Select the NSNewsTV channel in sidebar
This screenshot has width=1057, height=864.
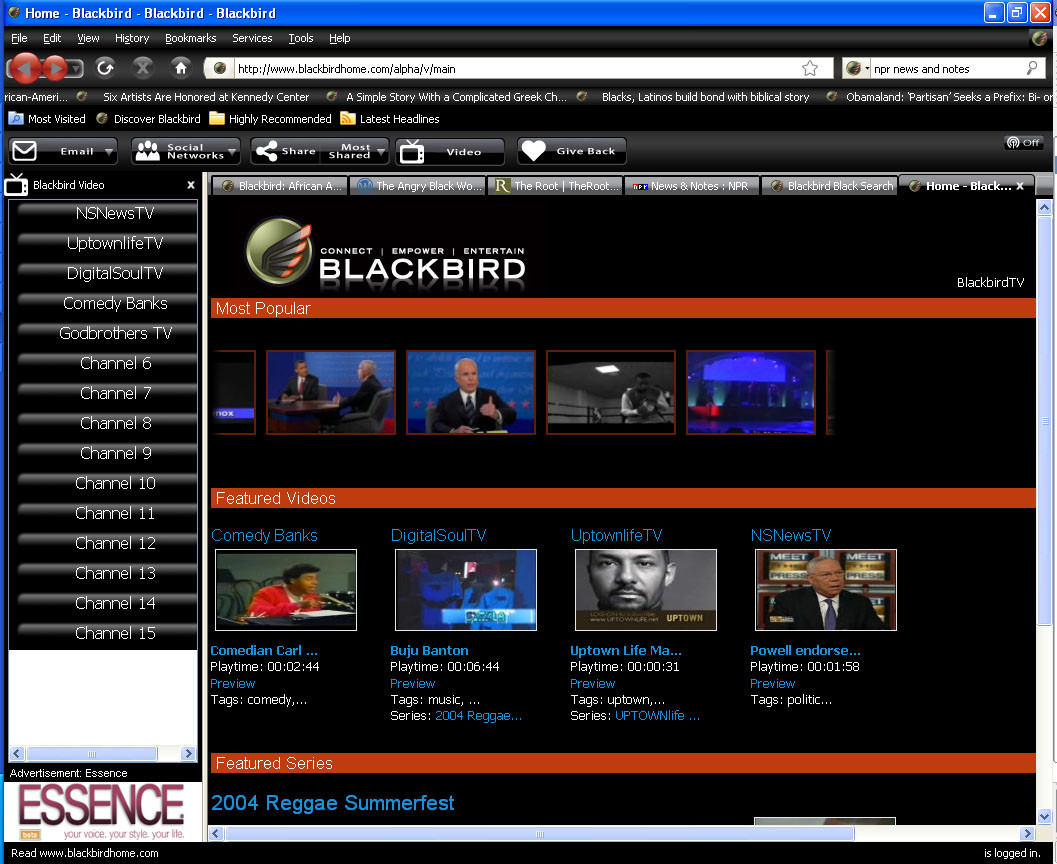108,213
